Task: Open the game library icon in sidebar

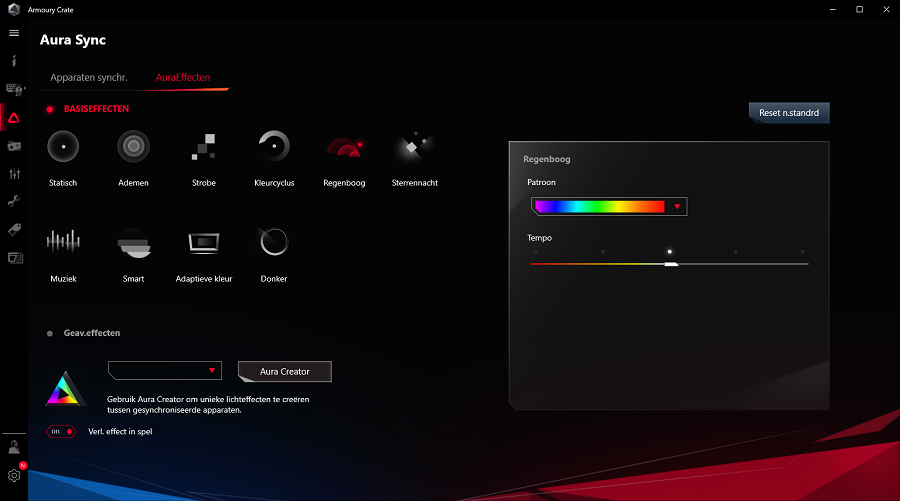Action: point(14,146)
